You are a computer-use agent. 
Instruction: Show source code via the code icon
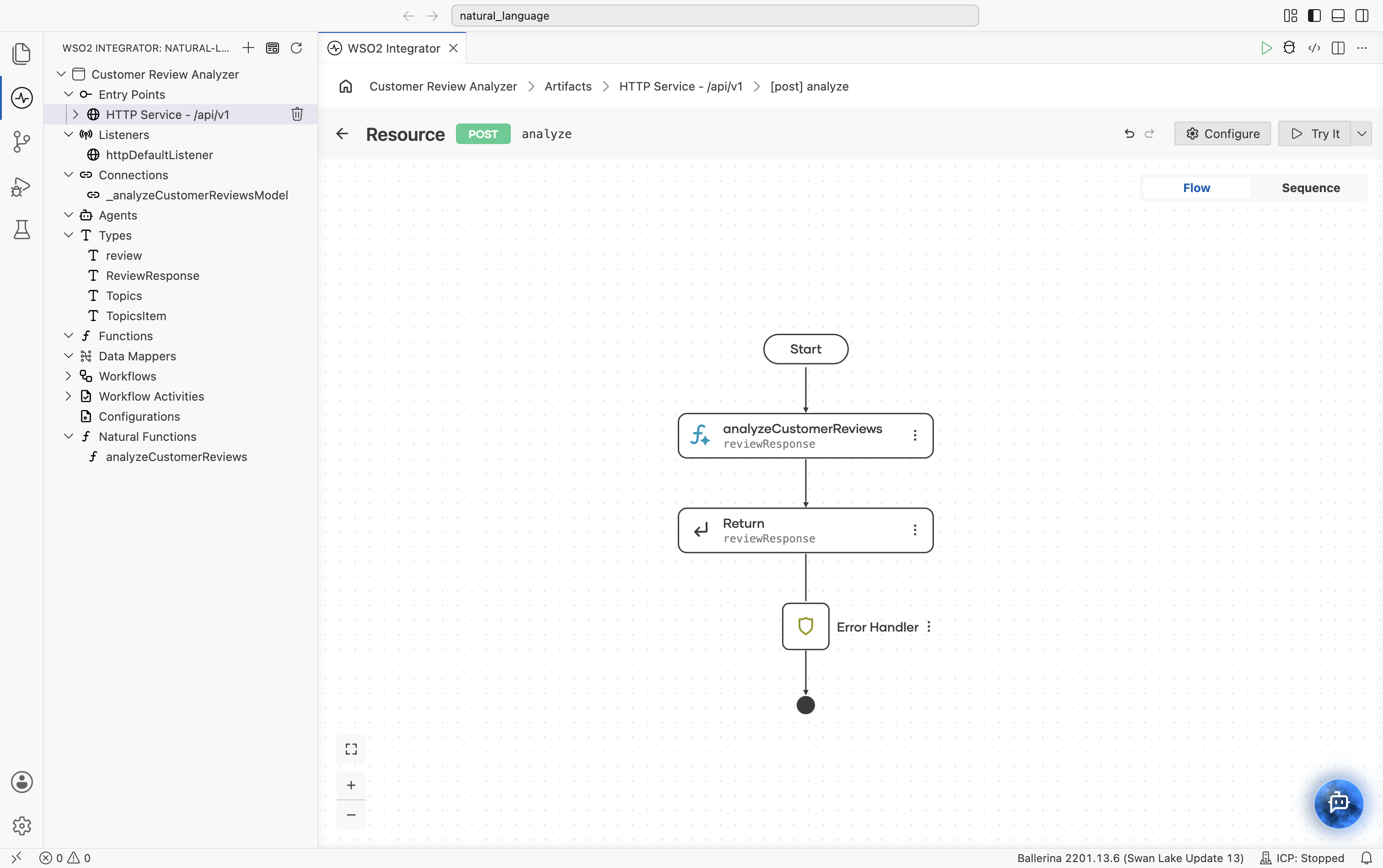(x=1314, y=48)
